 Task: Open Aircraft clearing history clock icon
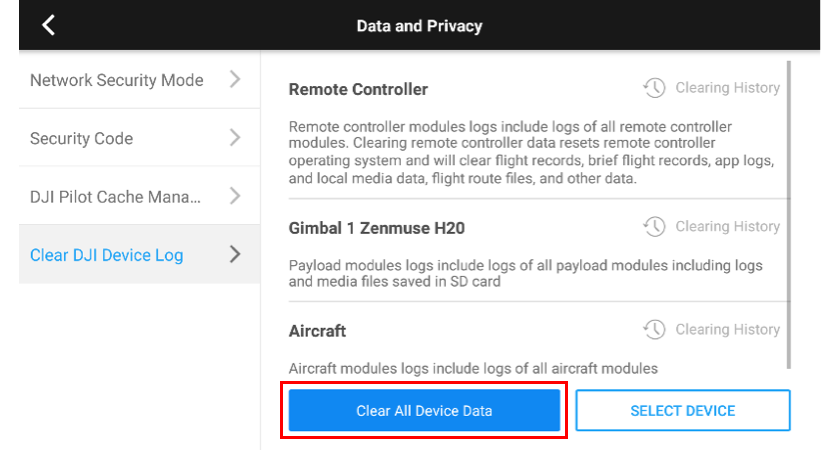click(654, 329)
